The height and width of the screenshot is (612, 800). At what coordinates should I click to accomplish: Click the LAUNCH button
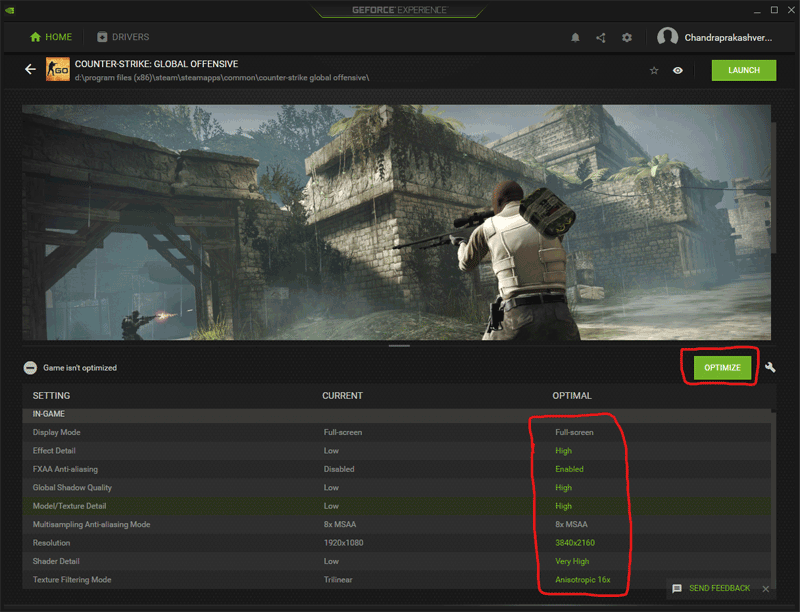[x=744, y=70]
